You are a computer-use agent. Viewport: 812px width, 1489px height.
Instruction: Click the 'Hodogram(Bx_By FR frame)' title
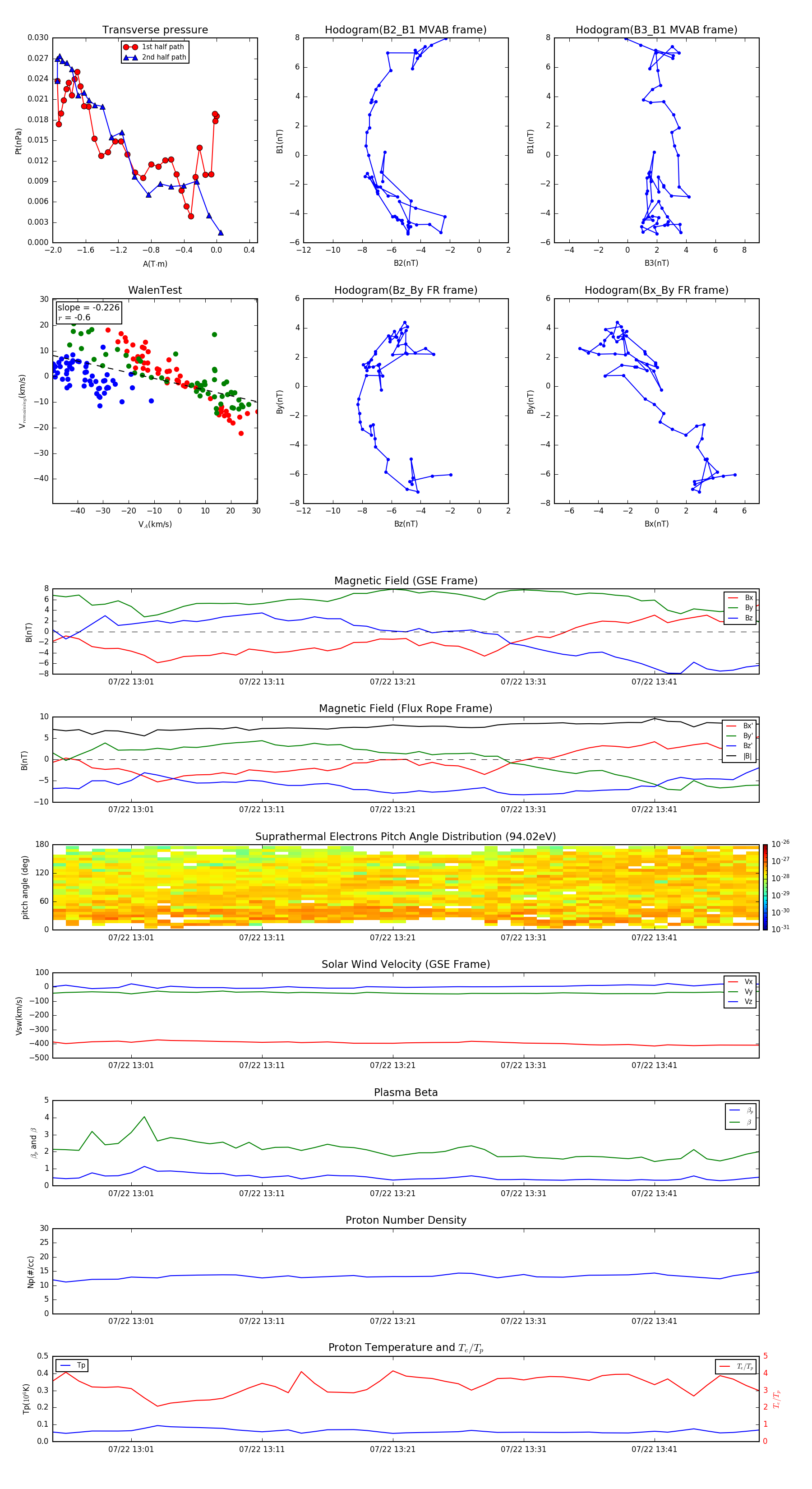[656, 290]
